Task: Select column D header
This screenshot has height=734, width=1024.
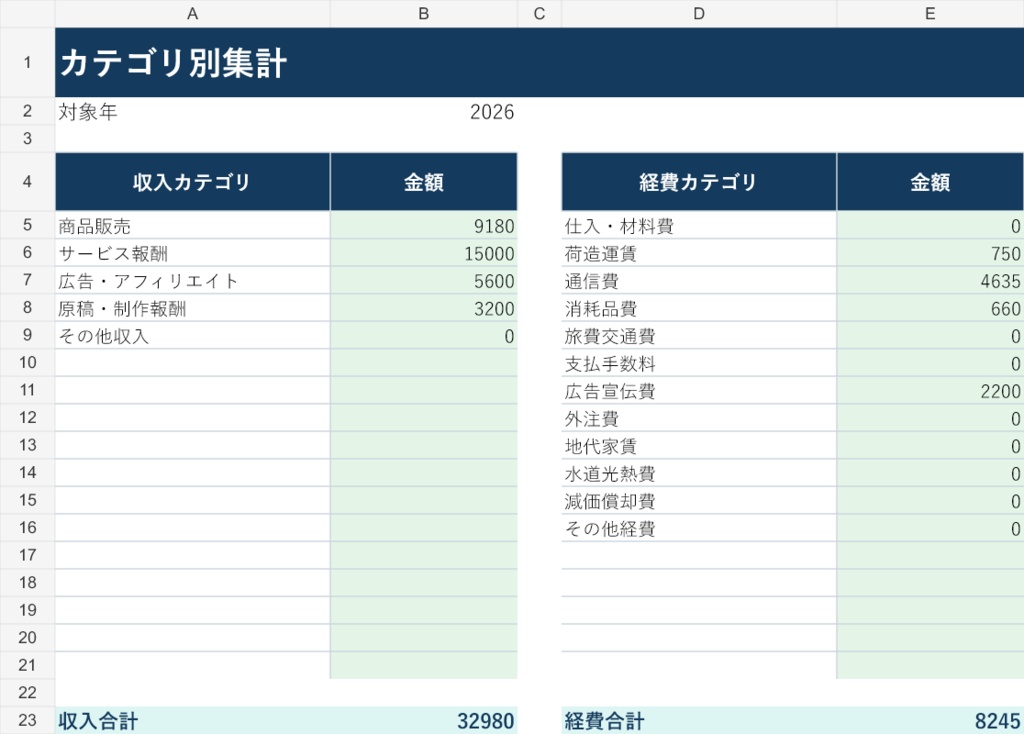Action: pos(699,14)
